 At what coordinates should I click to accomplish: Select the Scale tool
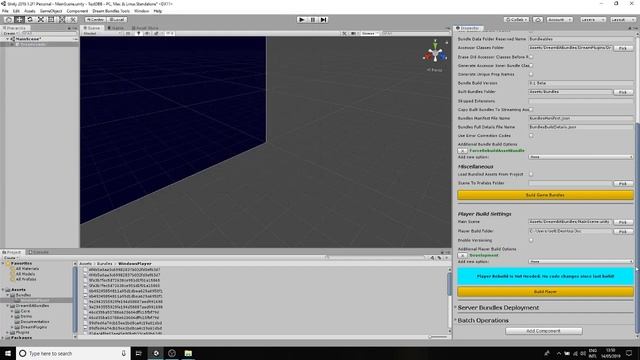pyautogui.click(x=40, y=20)
